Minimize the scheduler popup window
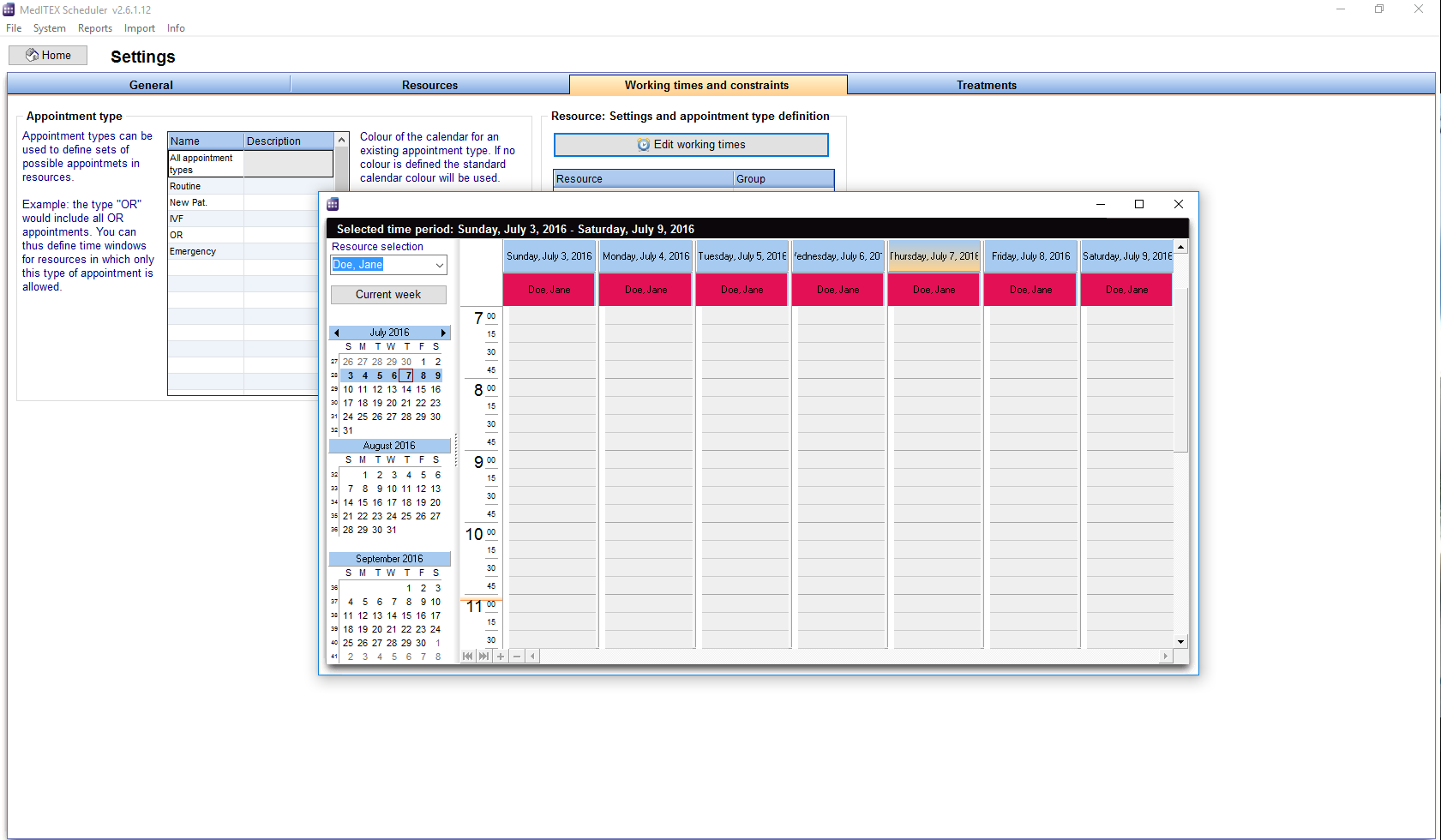The height and width of the screenshot is (840, 1441). point(1101,204)
